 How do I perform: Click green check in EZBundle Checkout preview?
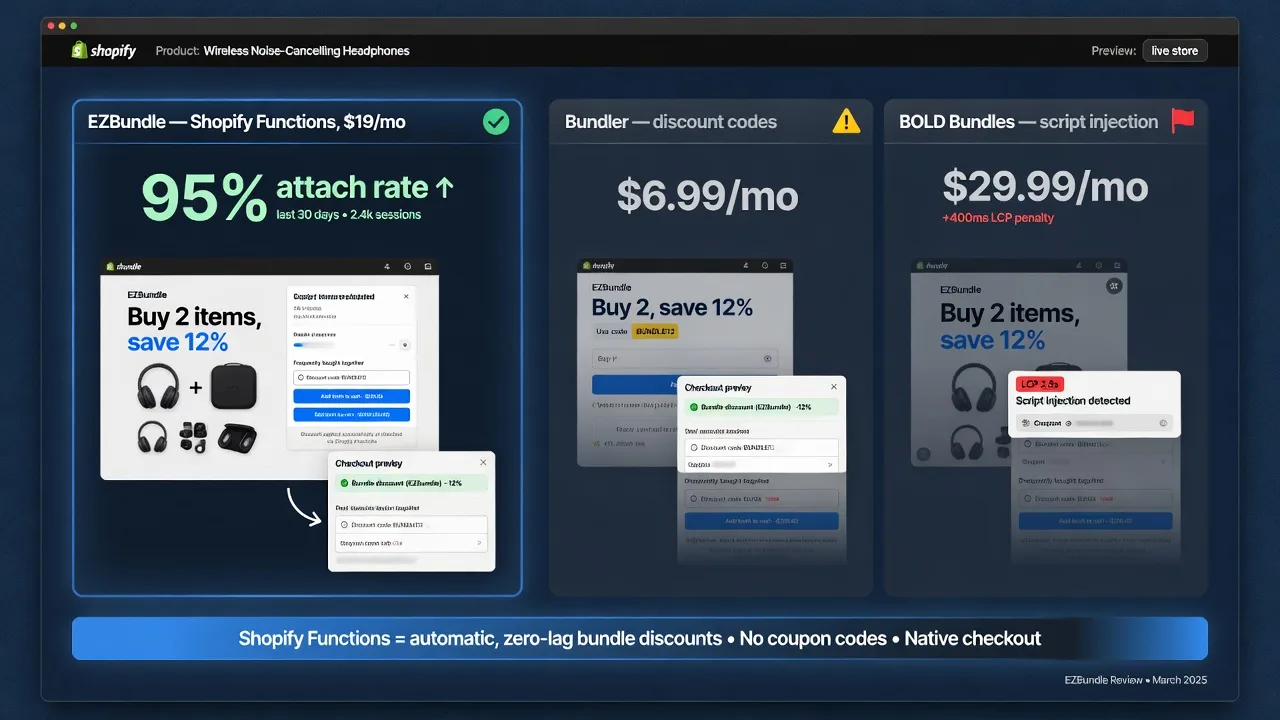click(344, 483)
